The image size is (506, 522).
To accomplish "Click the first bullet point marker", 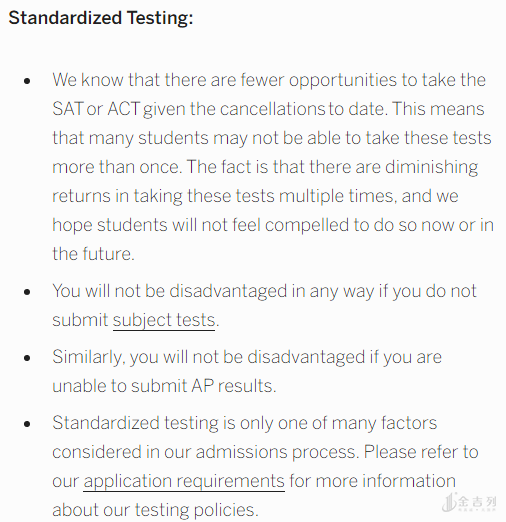I will pos(27,81).
